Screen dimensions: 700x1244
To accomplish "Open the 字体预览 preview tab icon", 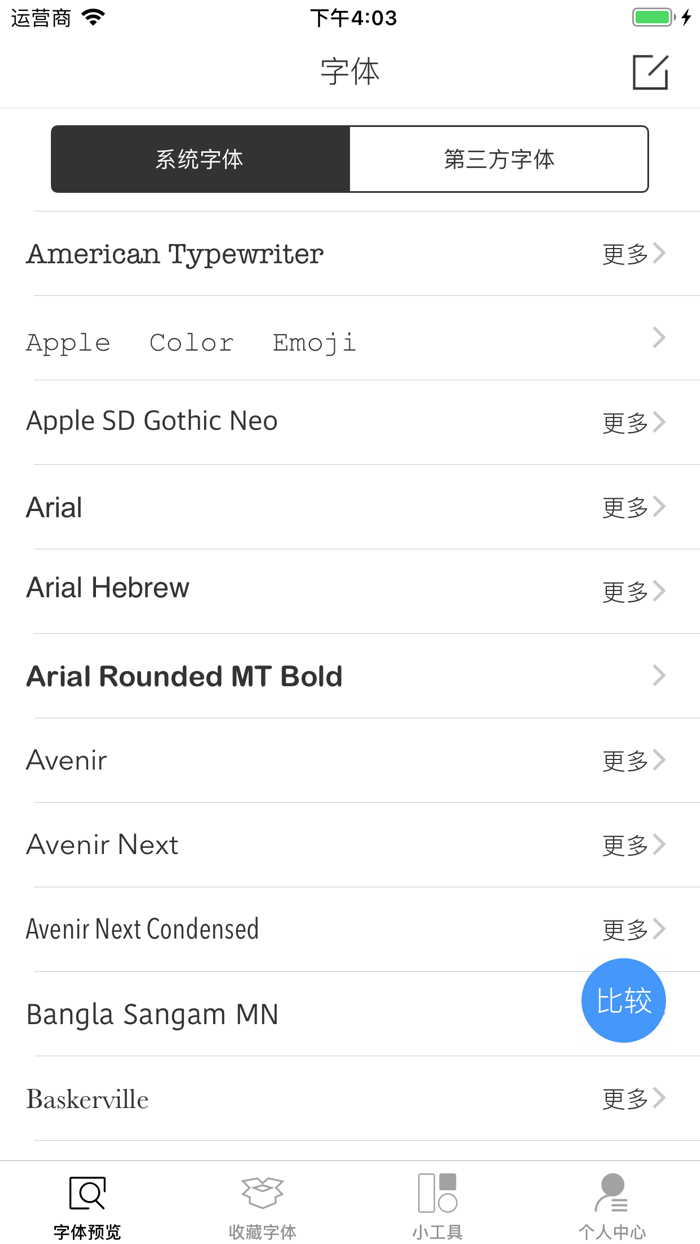I will 87,1193.
